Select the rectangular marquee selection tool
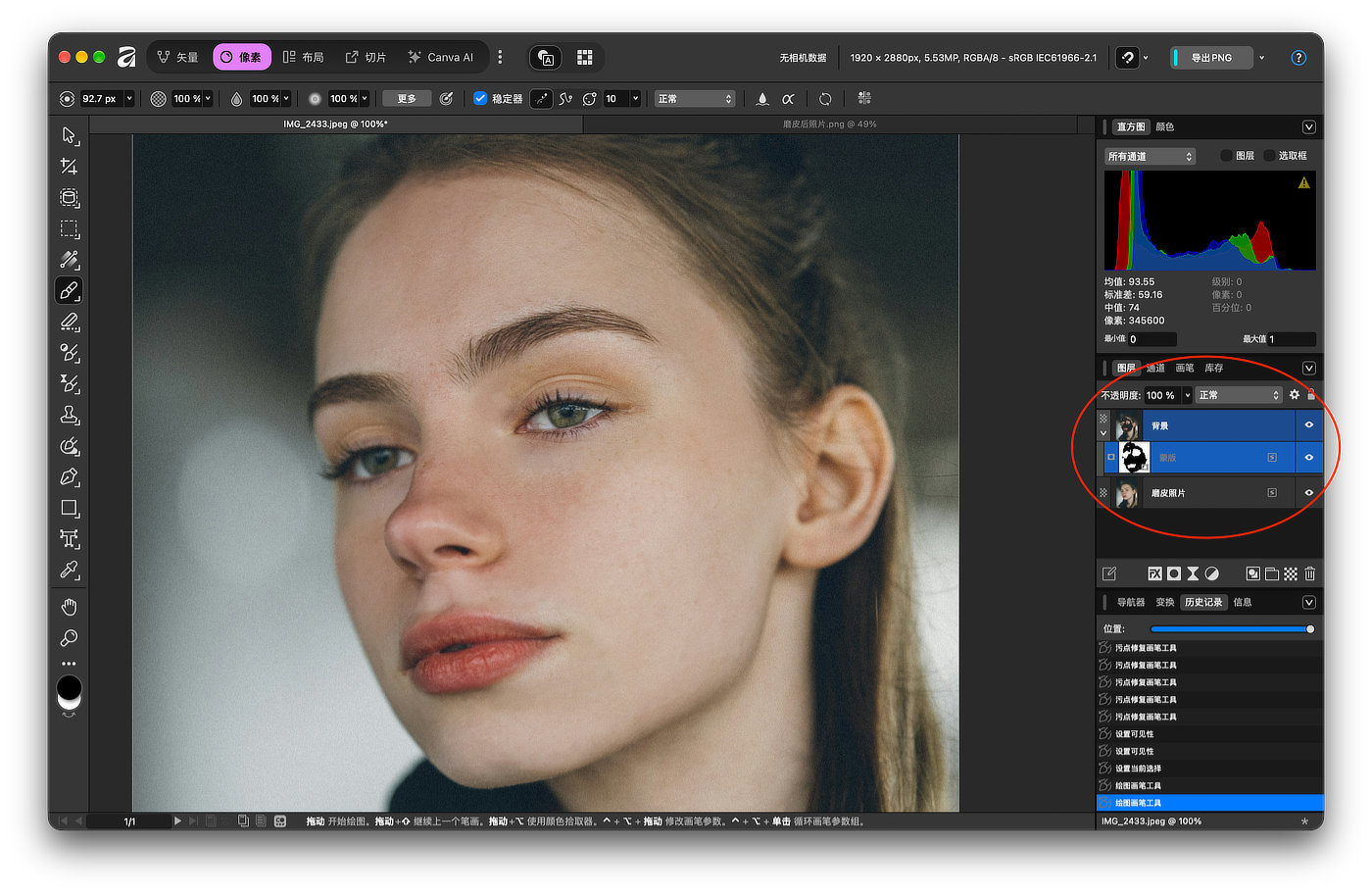Image resolution: width=1372 pixels, height=894 pixels. coord(69,229)
